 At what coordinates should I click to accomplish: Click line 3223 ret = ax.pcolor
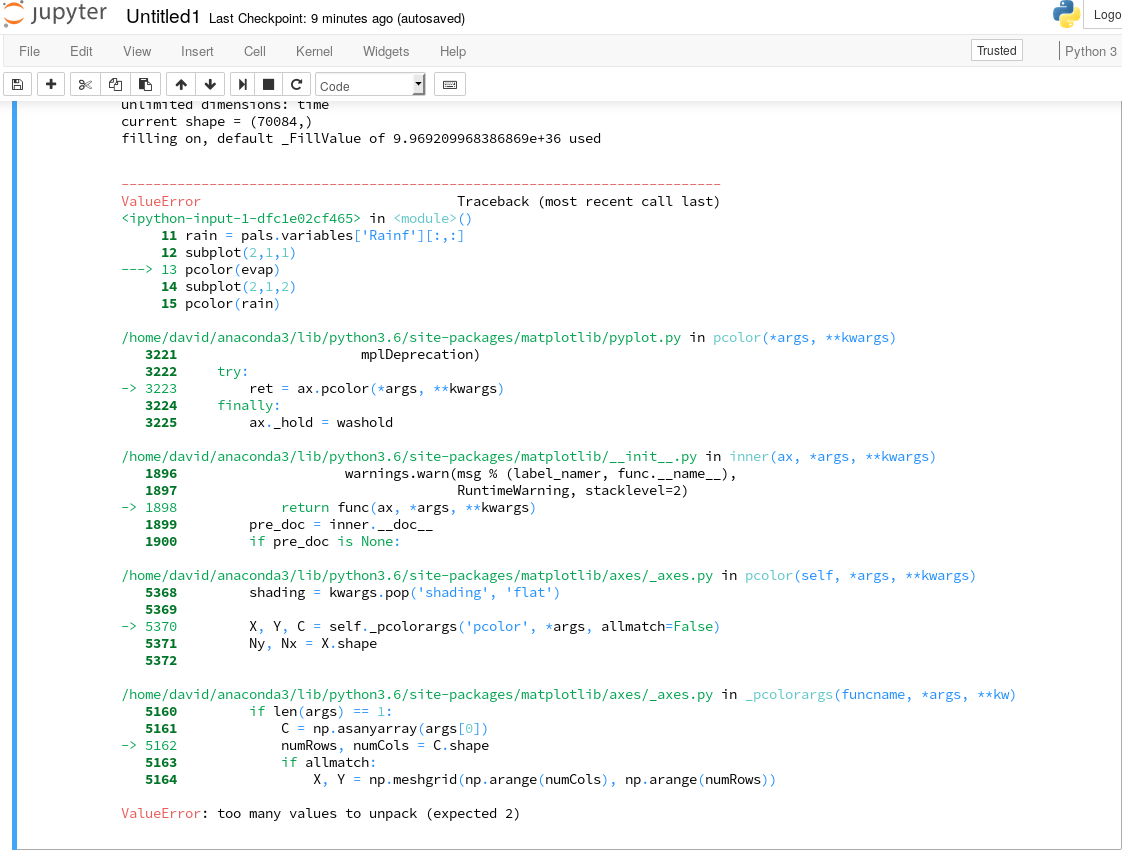[x=313, y=389]
